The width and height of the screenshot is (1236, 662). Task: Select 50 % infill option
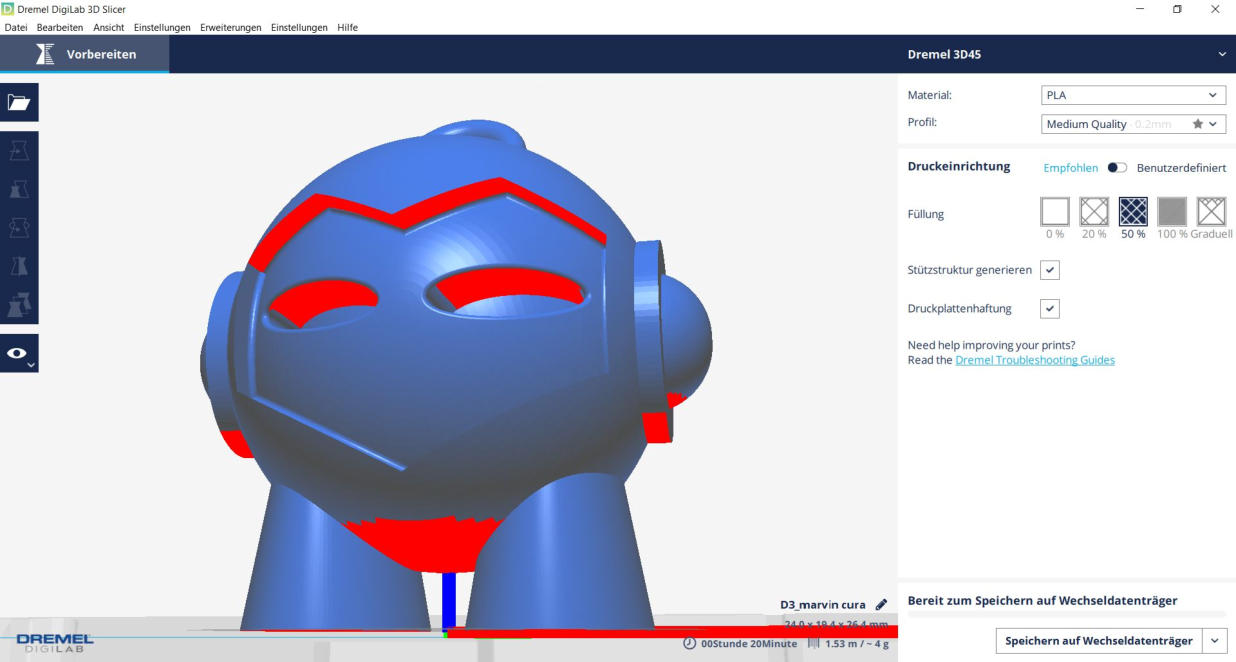coord(1133,211)
